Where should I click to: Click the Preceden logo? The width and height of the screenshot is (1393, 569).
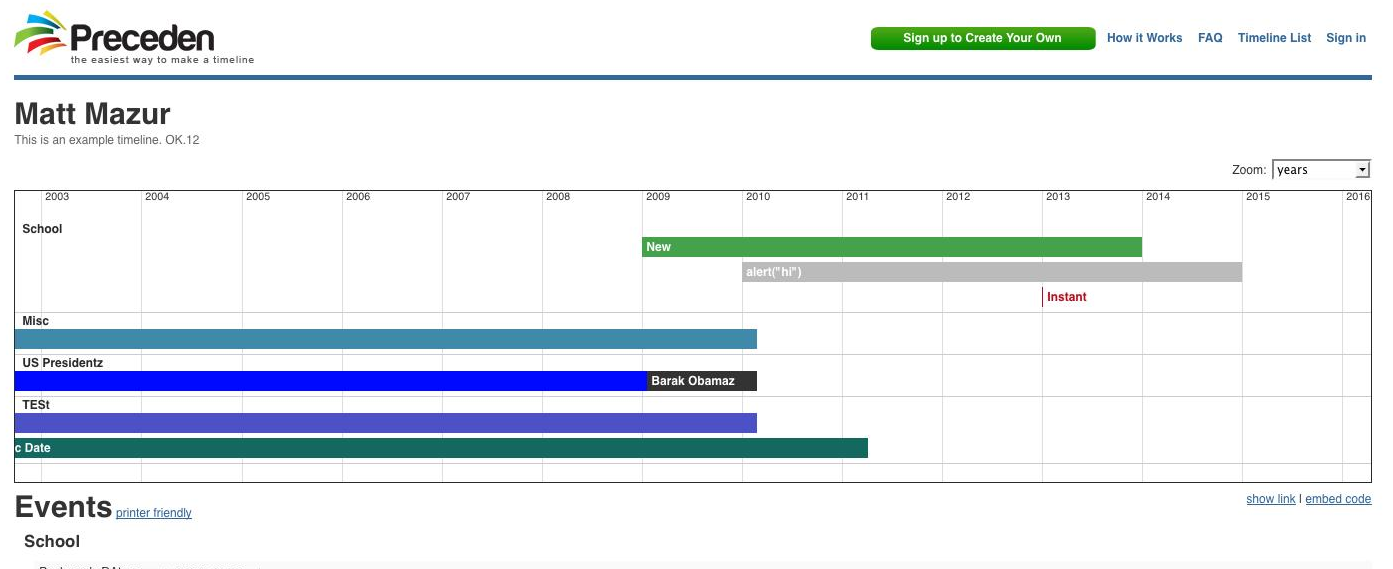[x=134, y=39]
